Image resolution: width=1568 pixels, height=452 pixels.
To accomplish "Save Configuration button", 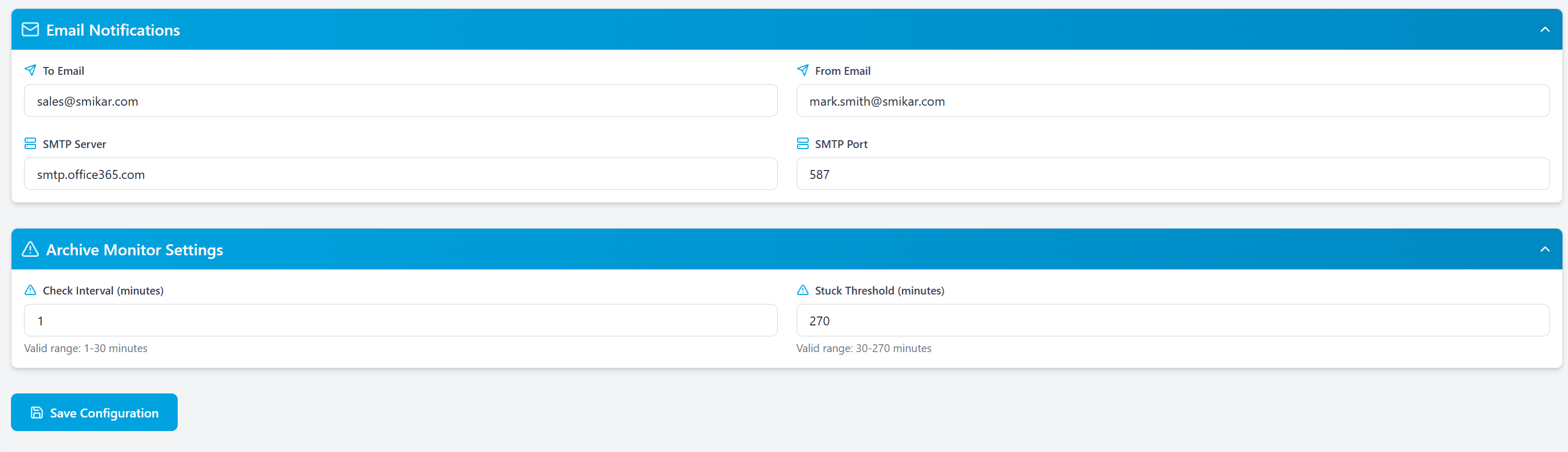I will tap(95, 412).
